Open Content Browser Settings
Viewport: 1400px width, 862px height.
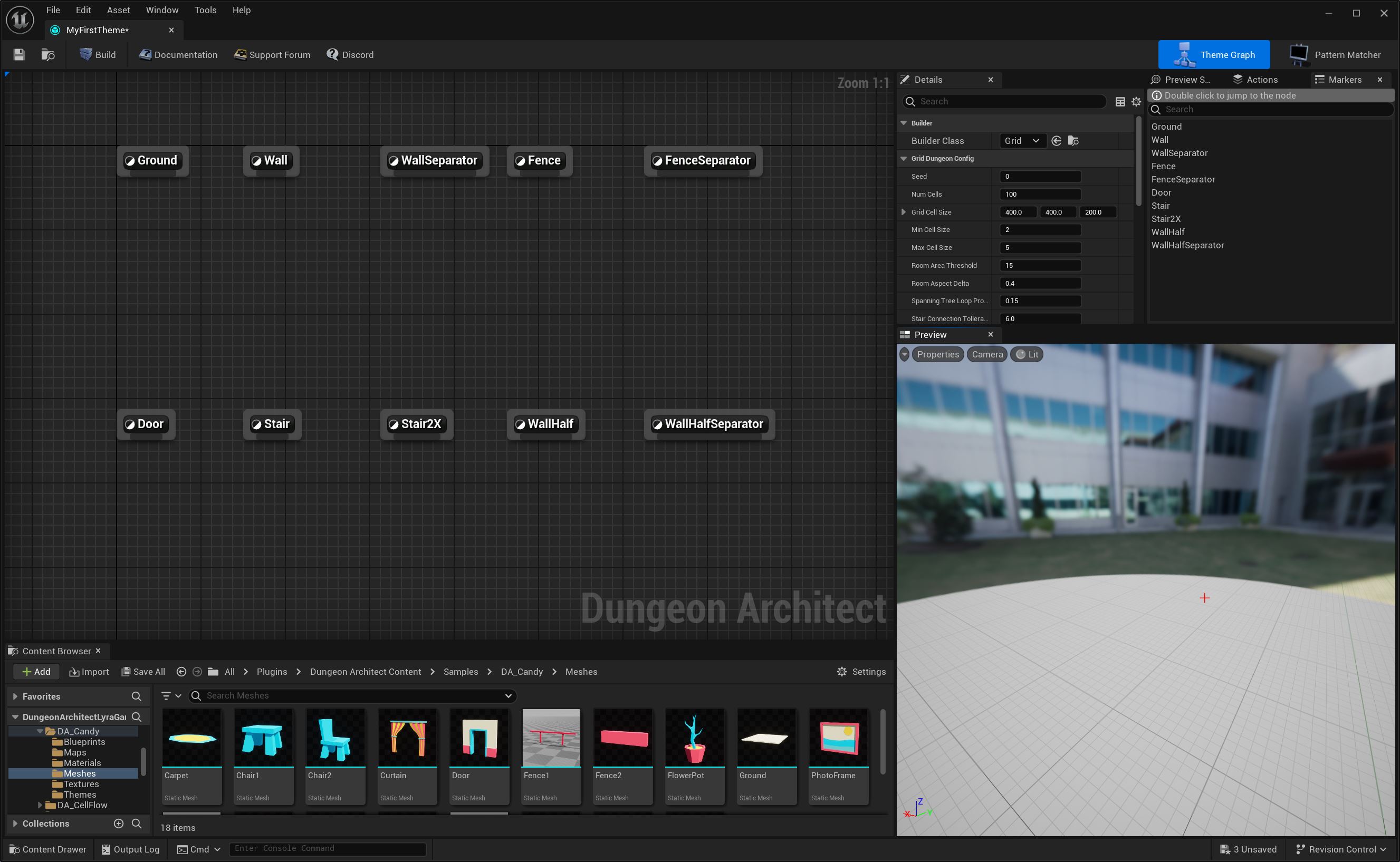(x=860, y=672)
